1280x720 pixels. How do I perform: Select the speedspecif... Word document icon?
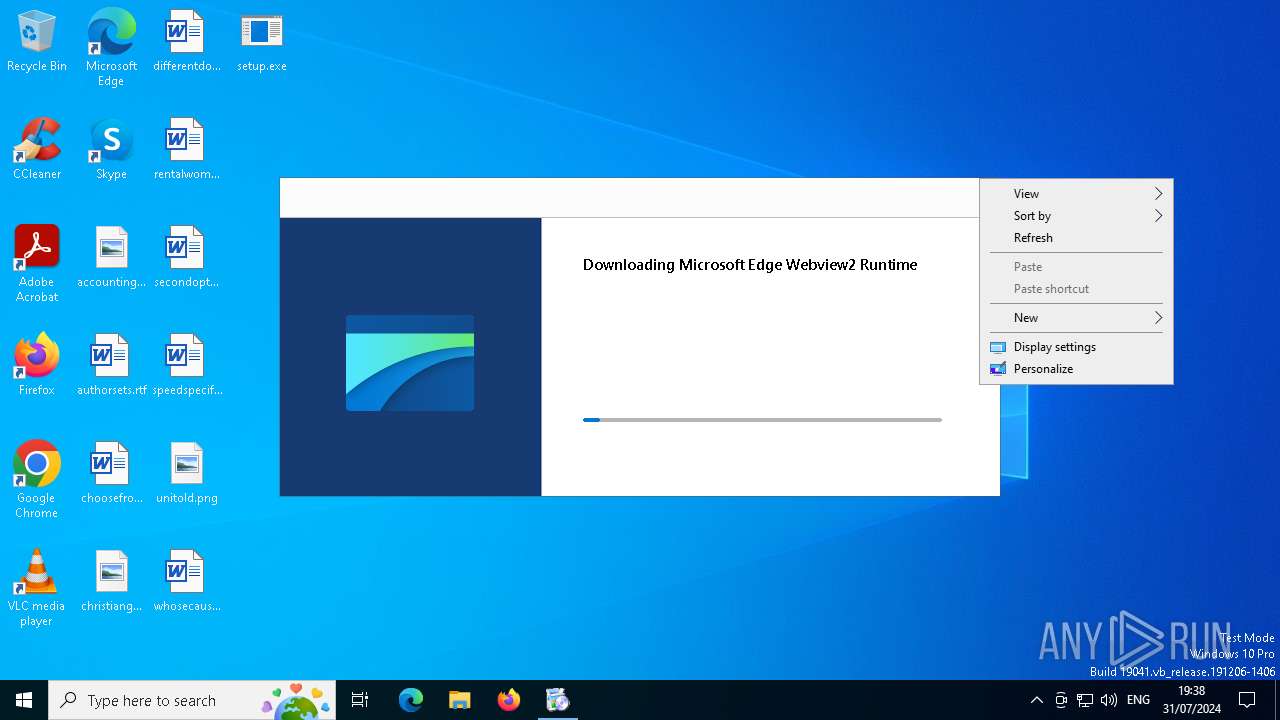click(186, 366)
